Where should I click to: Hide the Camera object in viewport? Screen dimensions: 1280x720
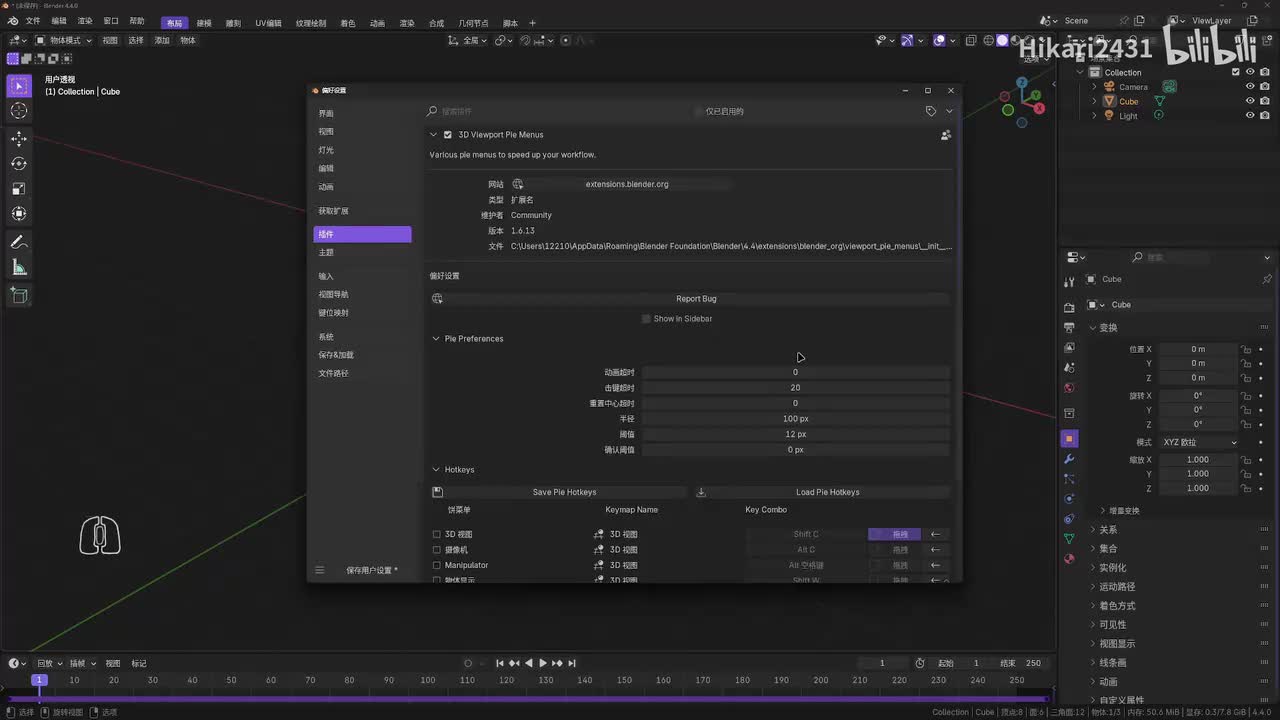pos(1250,87)
